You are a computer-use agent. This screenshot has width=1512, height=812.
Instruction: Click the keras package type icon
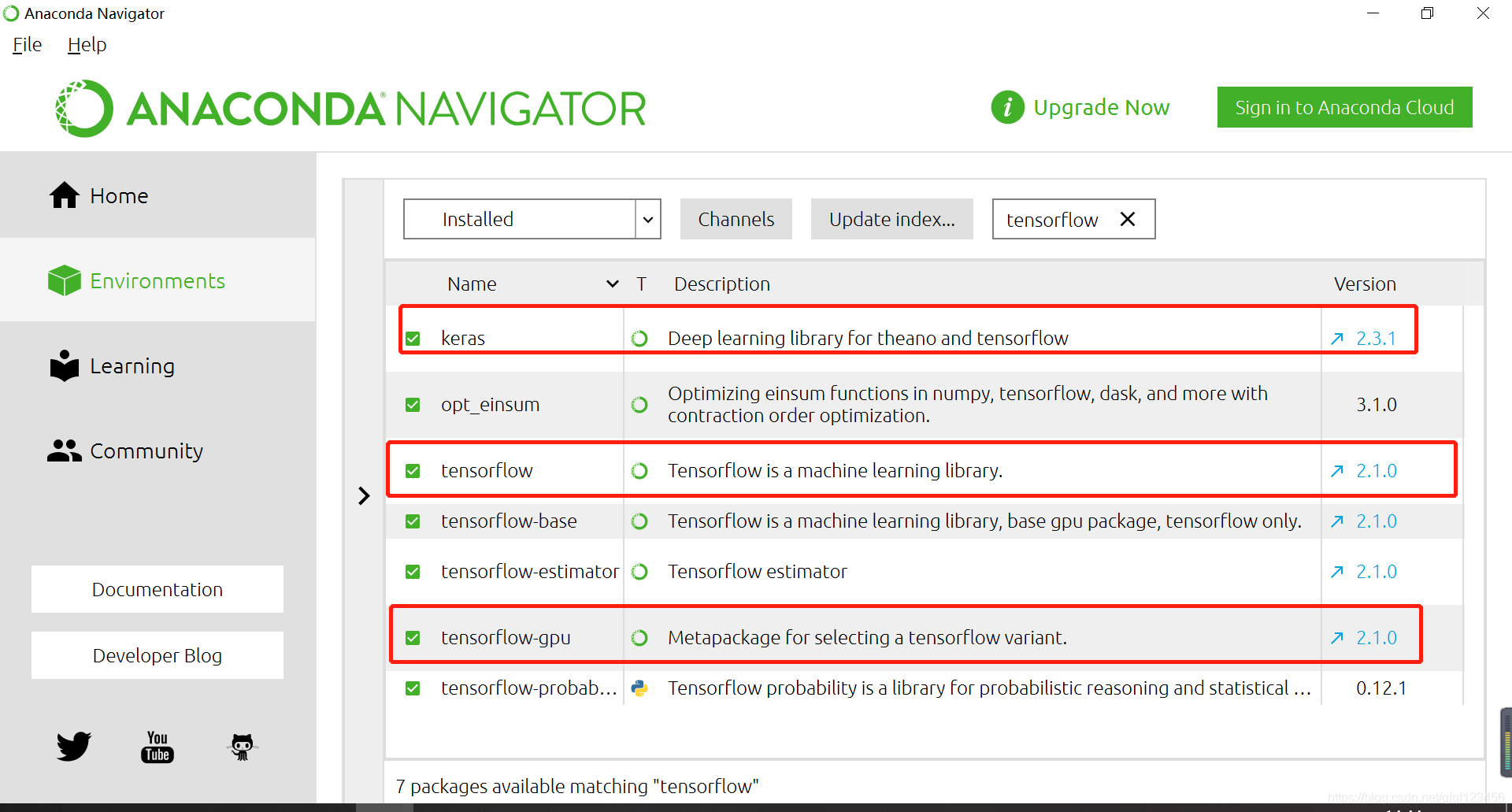pos(639,339)
